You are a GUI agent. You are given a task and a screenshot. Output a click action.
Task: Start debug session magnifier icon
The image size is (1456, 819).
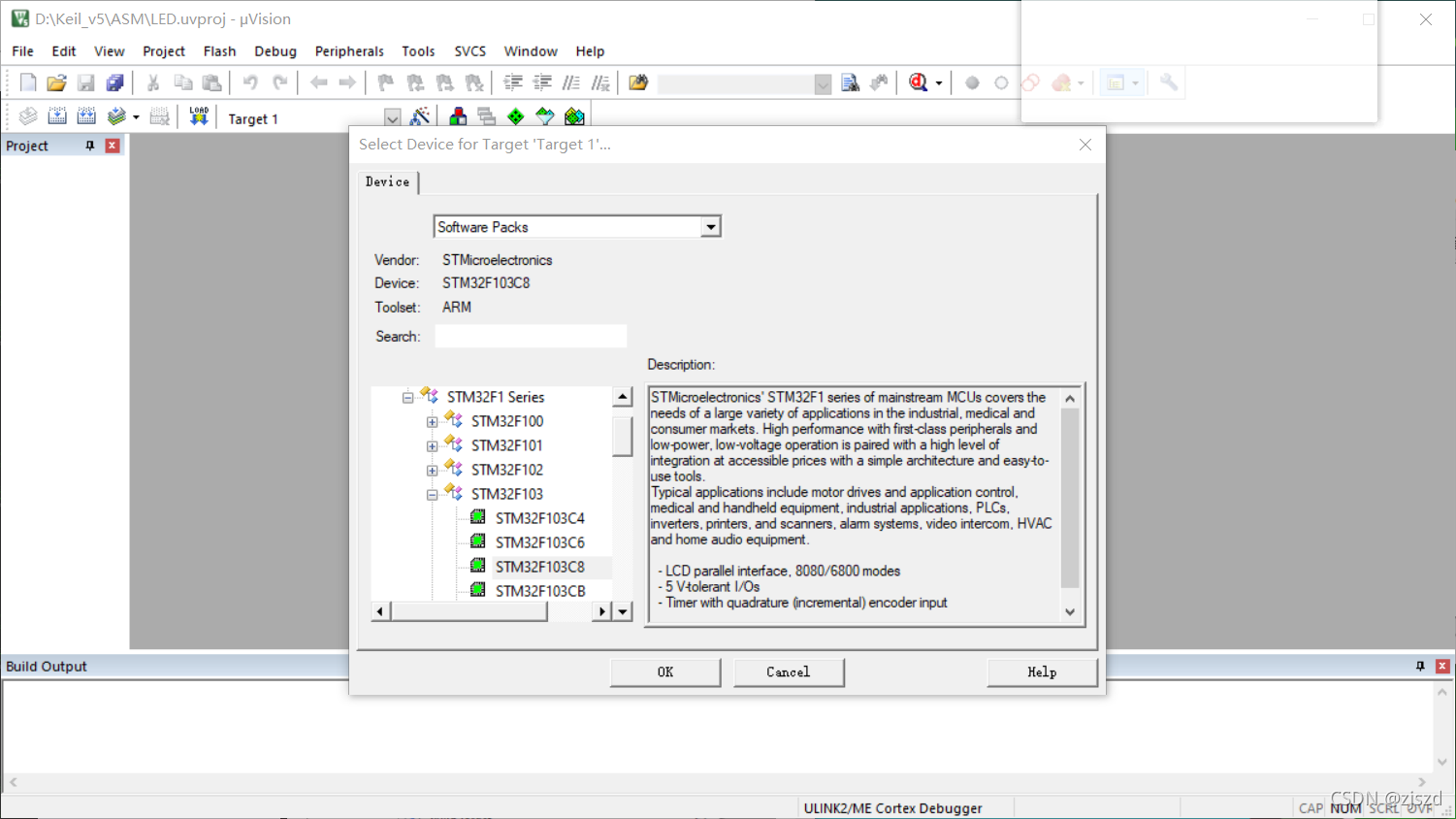(919, 83)
